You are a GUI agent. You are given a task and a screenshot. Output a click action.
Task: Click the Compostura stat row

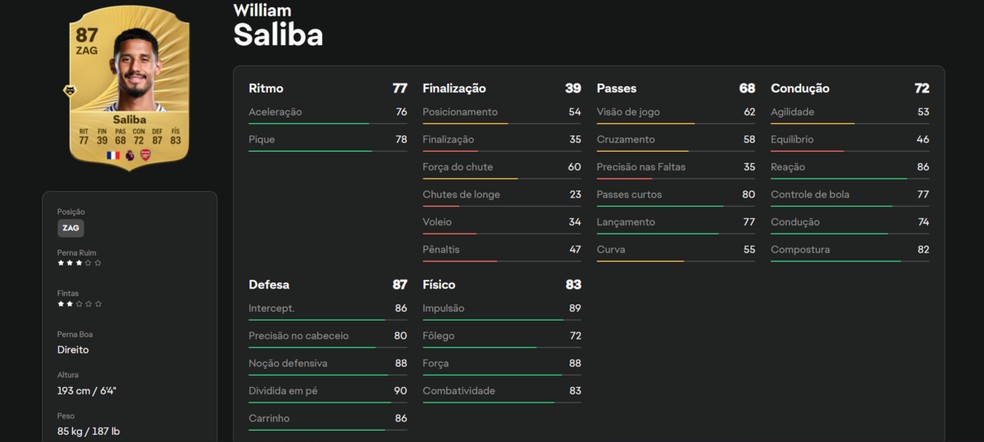click(849, 250)
